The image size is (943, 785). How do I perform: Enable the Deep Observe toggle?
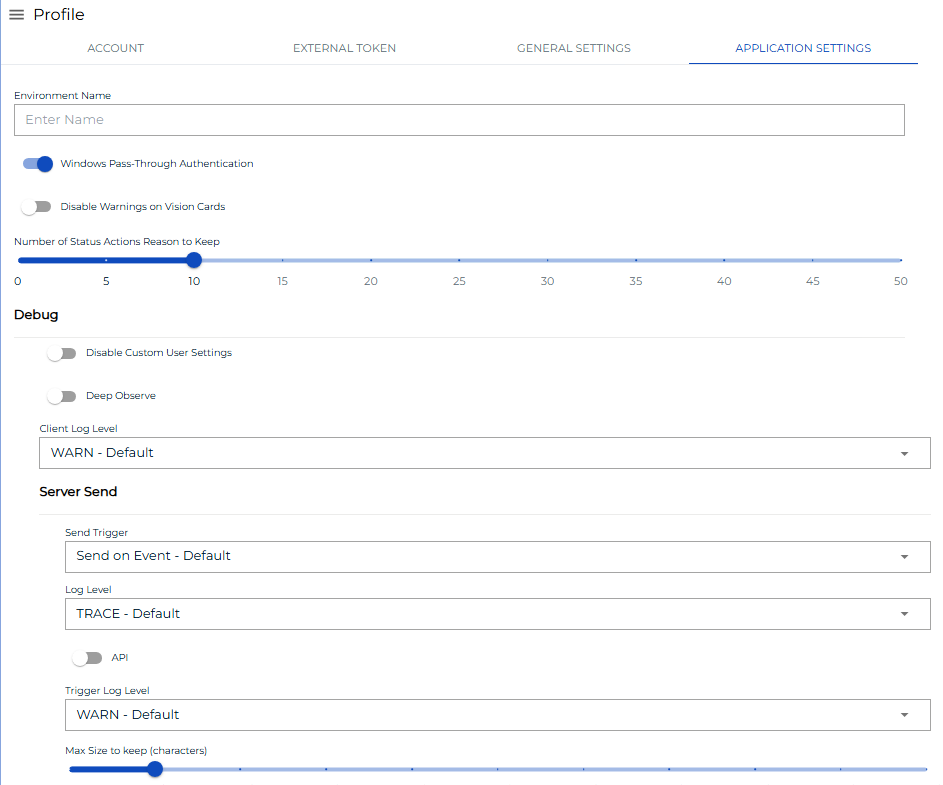(62, 396)
